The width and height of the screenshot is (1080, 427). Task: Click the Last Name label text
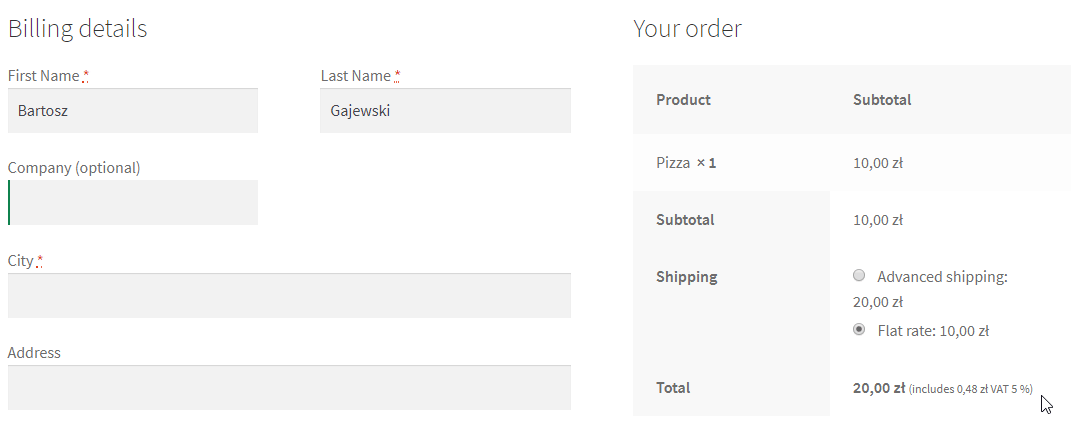click(356, 76)
